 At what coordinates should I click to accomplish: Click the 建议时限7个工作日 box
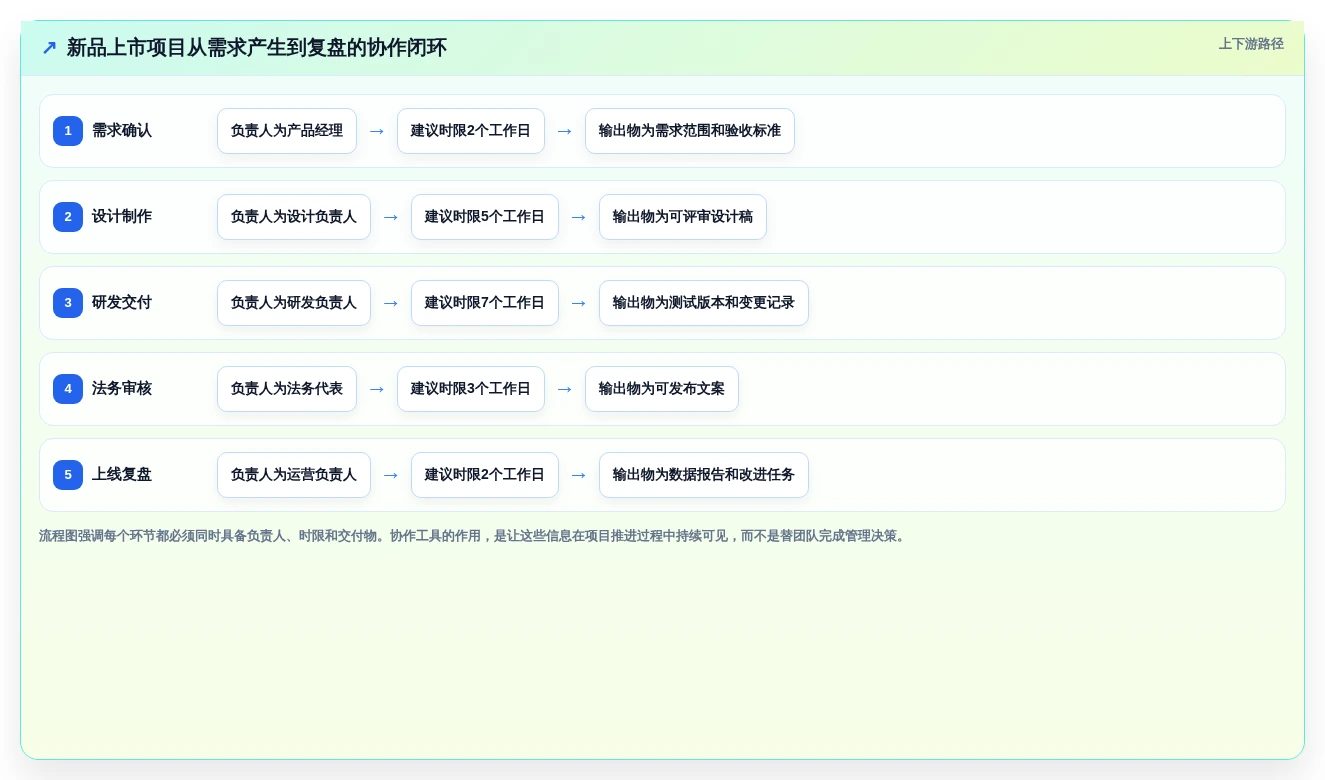coord(485,303)
